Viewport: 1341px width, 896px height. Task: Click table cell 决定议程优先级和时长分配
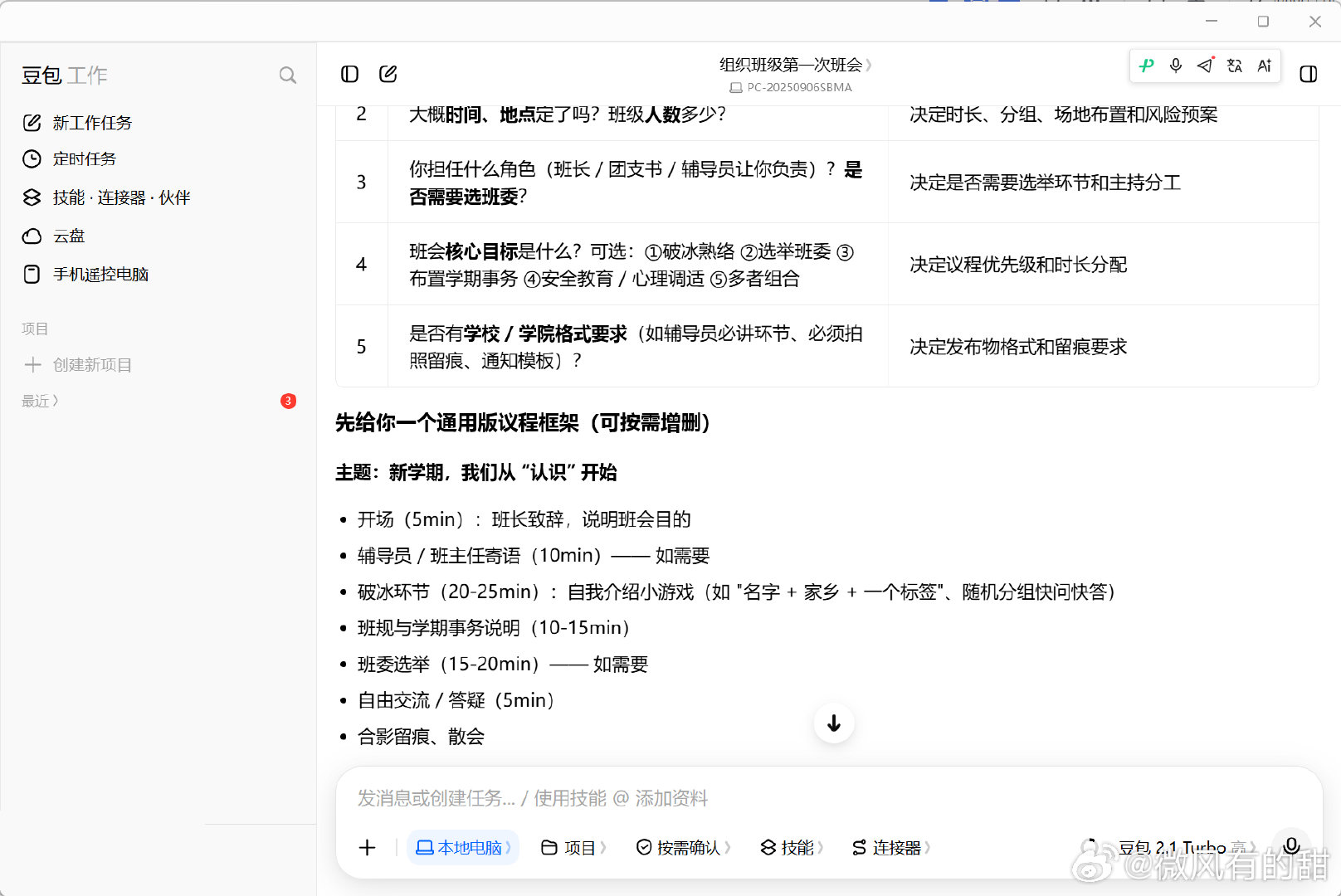pyautogui.click(x=1018, y=265)
